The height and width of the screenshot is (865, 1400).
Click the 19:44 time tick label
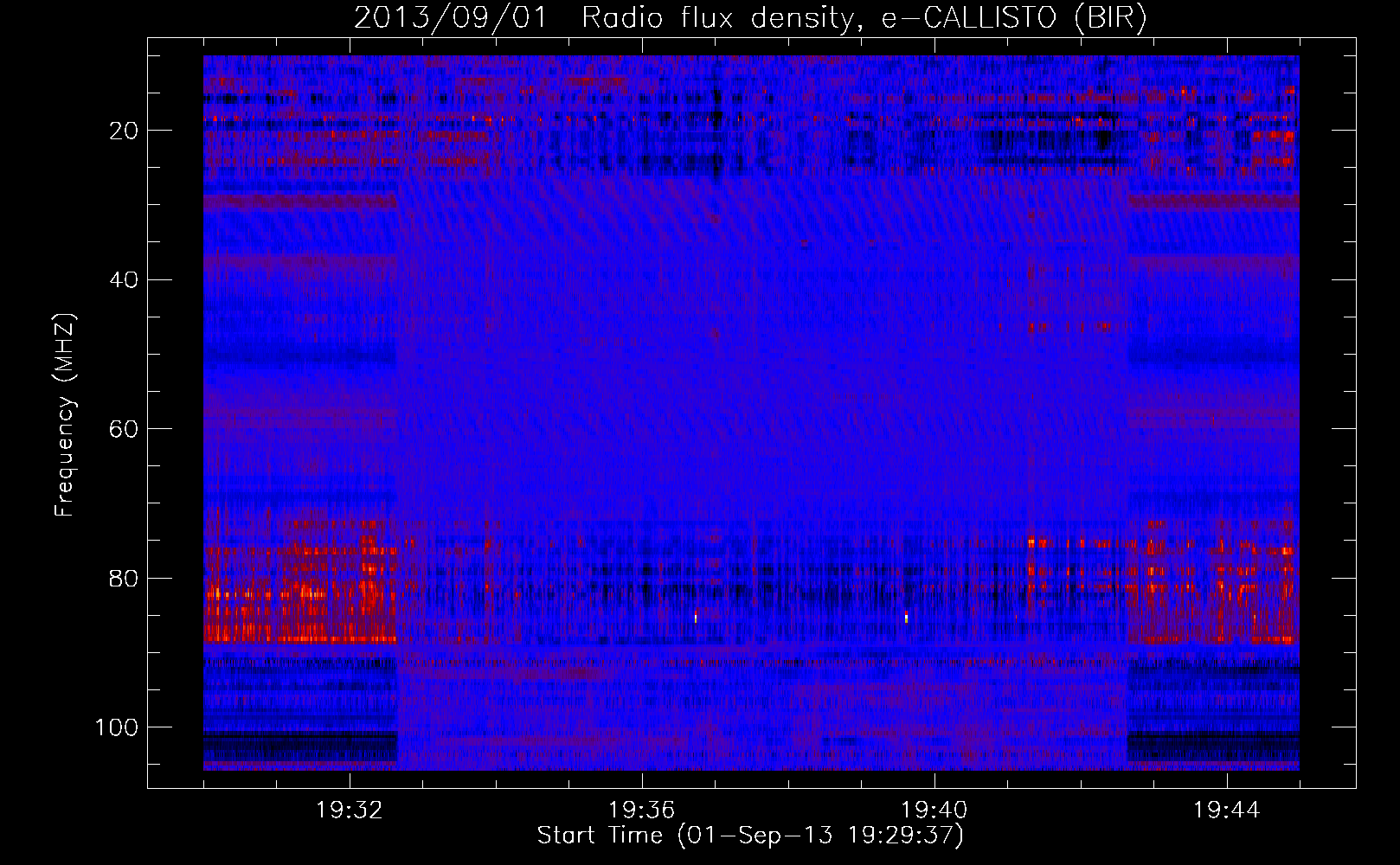pyautogui.click(x=1227, y=811)
